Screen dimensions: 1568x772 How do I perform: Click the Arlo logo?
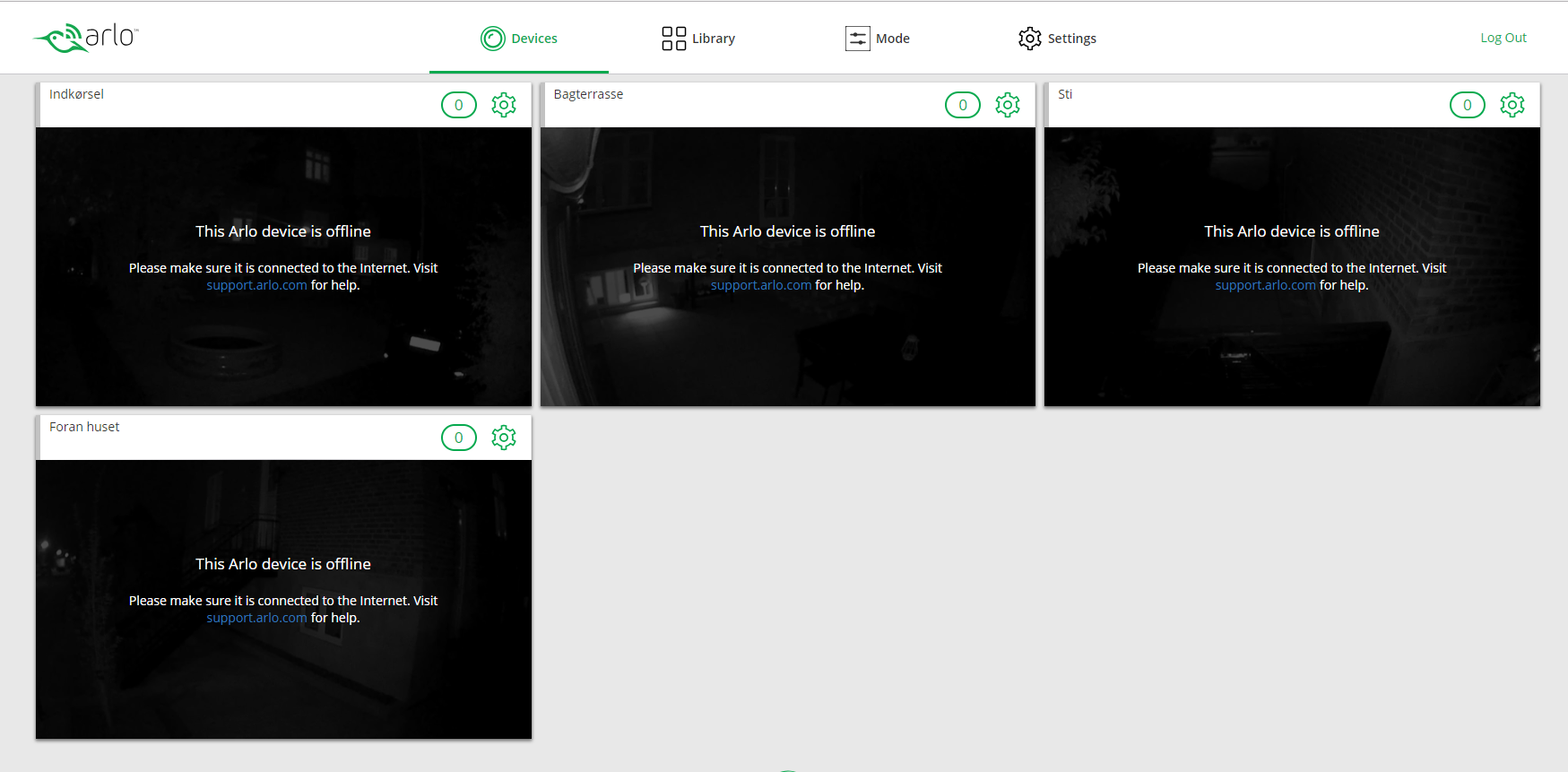[x=86, y=38]
